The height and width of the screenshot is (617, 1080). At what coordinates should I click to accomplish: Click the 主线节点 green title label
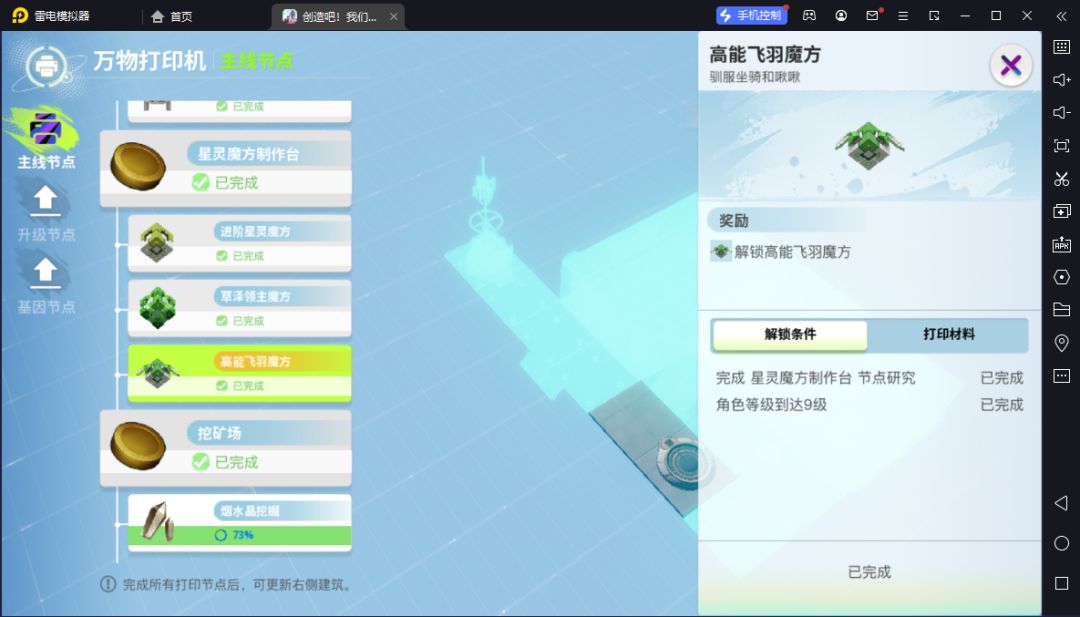pos(256,61)
